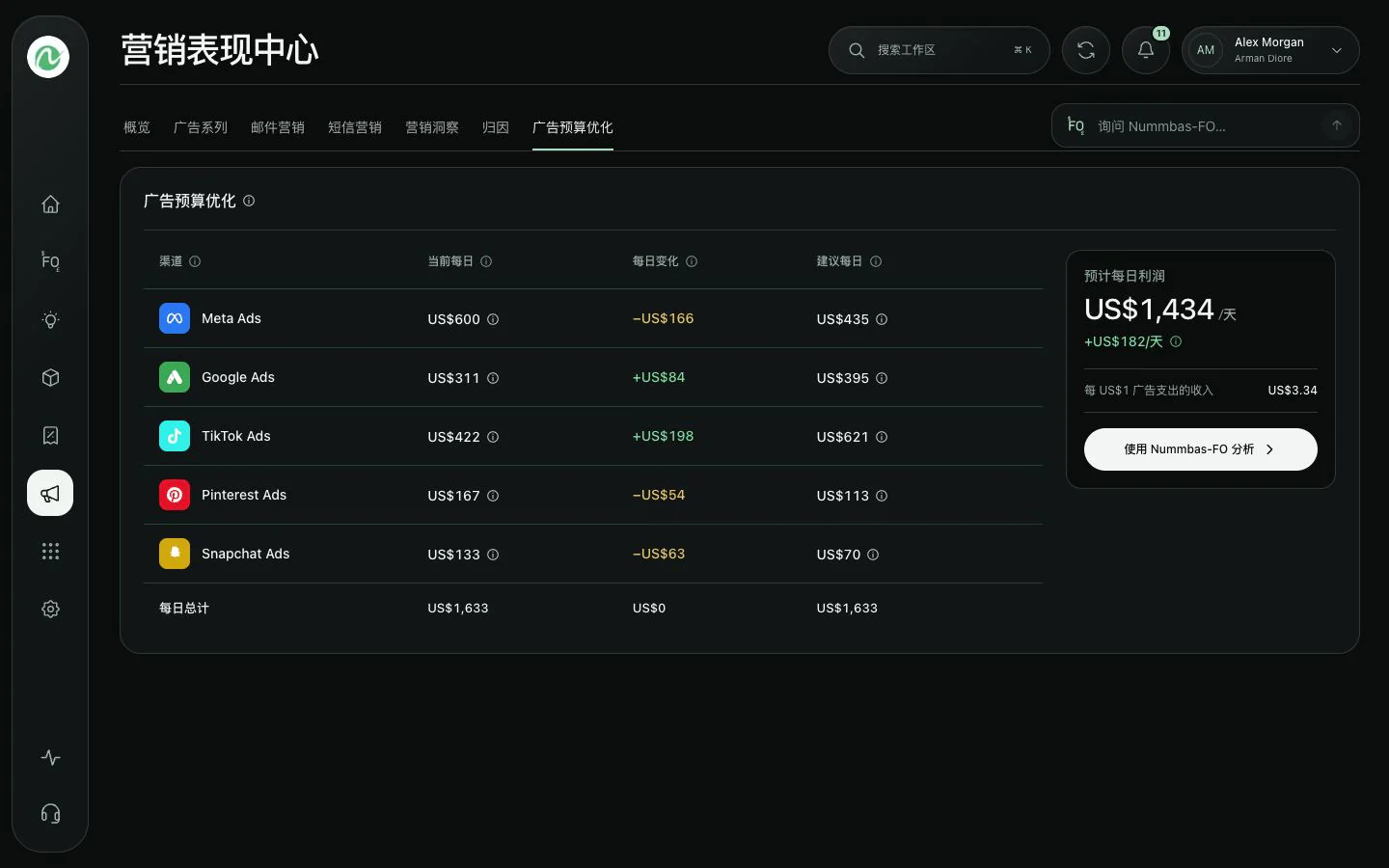
Task: Click info icon beside Google Ads US$395
Action: (882, 378)
